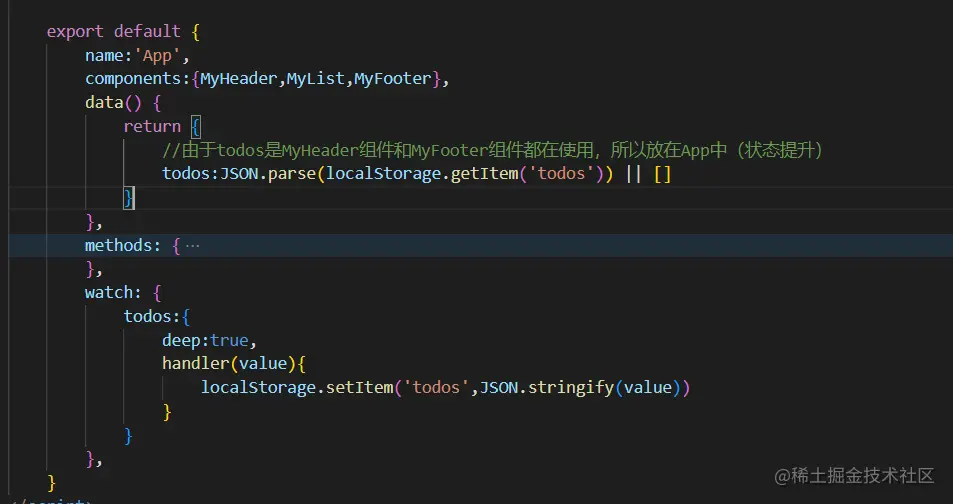Click 'todos:{' inside watch block
Image resolution: width=953 pixels, height=504 pixels.
157,317
